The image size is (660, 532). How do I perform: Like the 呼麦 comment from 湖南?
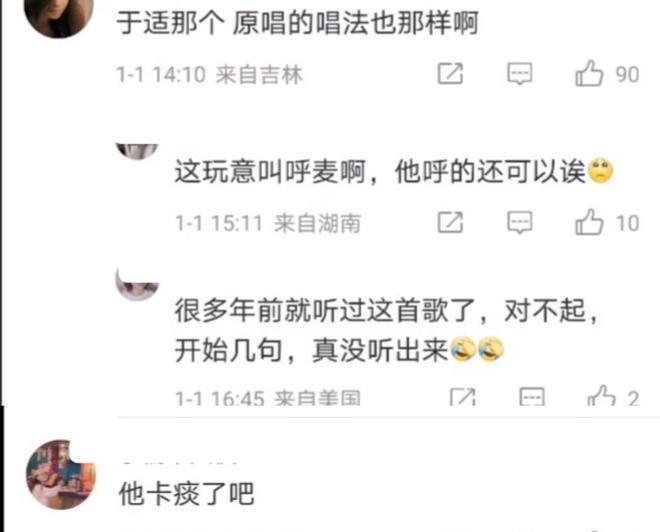[x=589, y=222]
